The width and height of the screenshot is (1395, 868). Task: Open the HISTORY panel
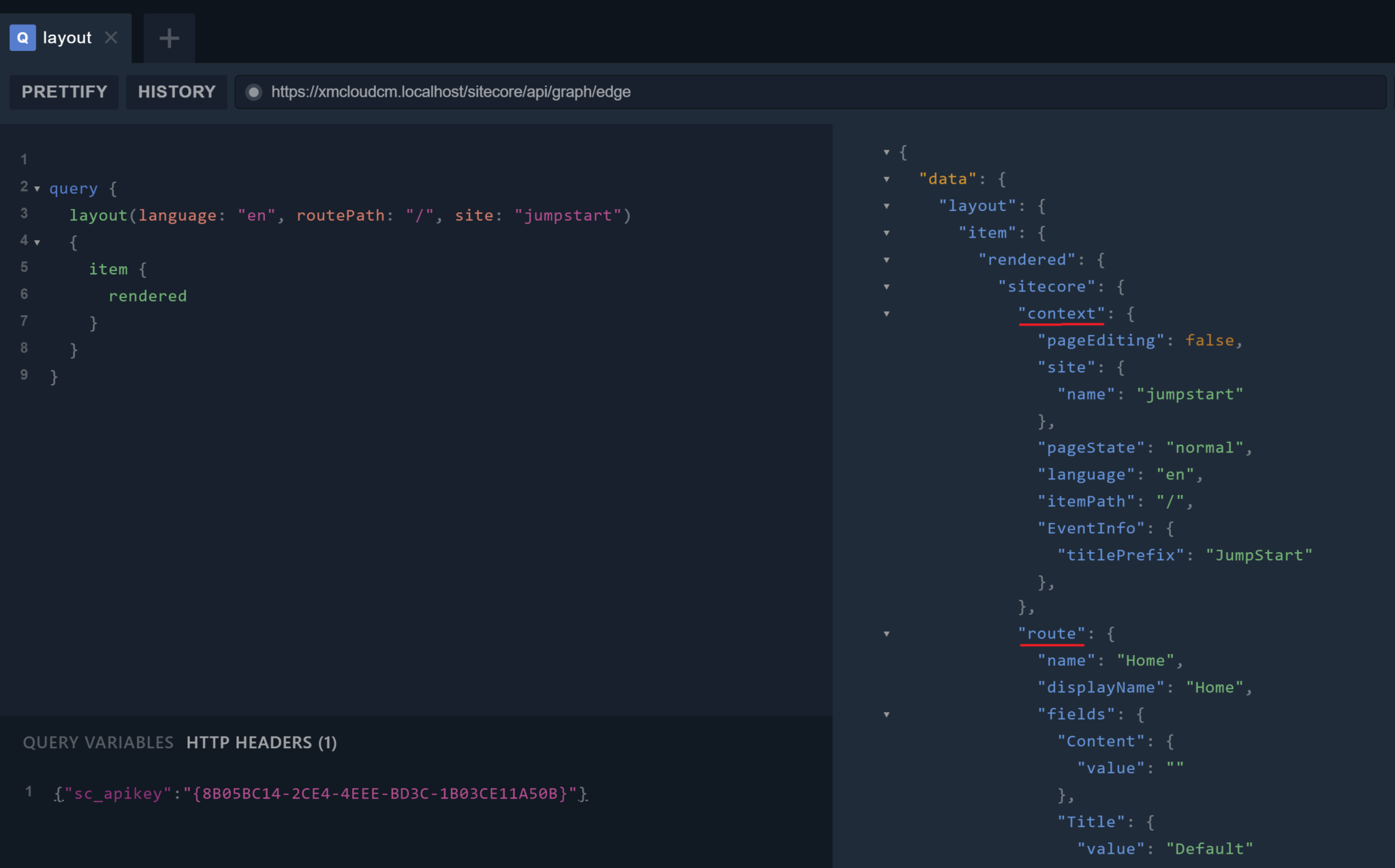[176, 91]
